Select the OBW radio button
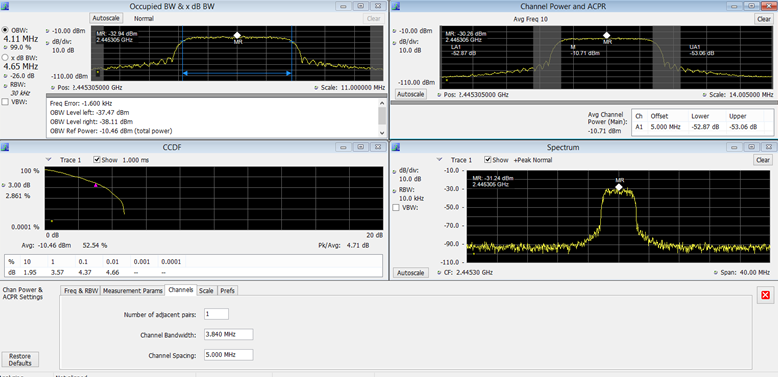 pos(5,30)
